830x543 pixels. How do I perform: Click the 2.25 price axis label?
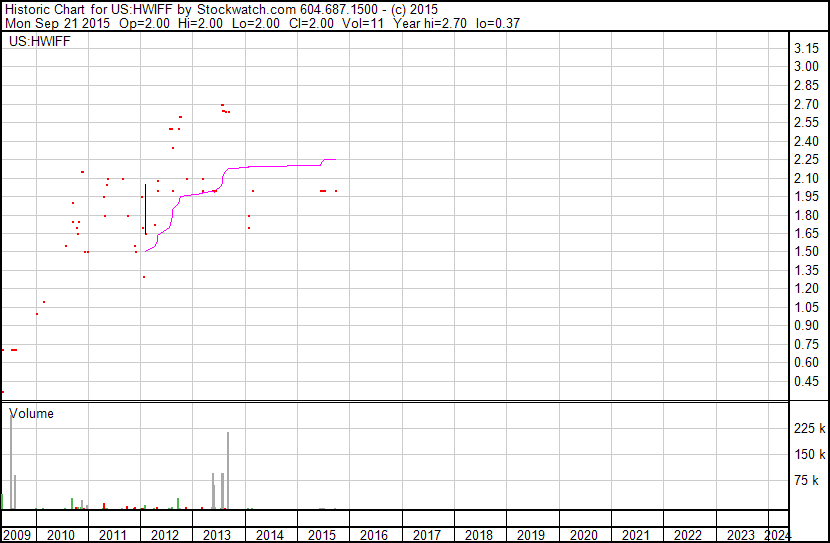(806, 159)
